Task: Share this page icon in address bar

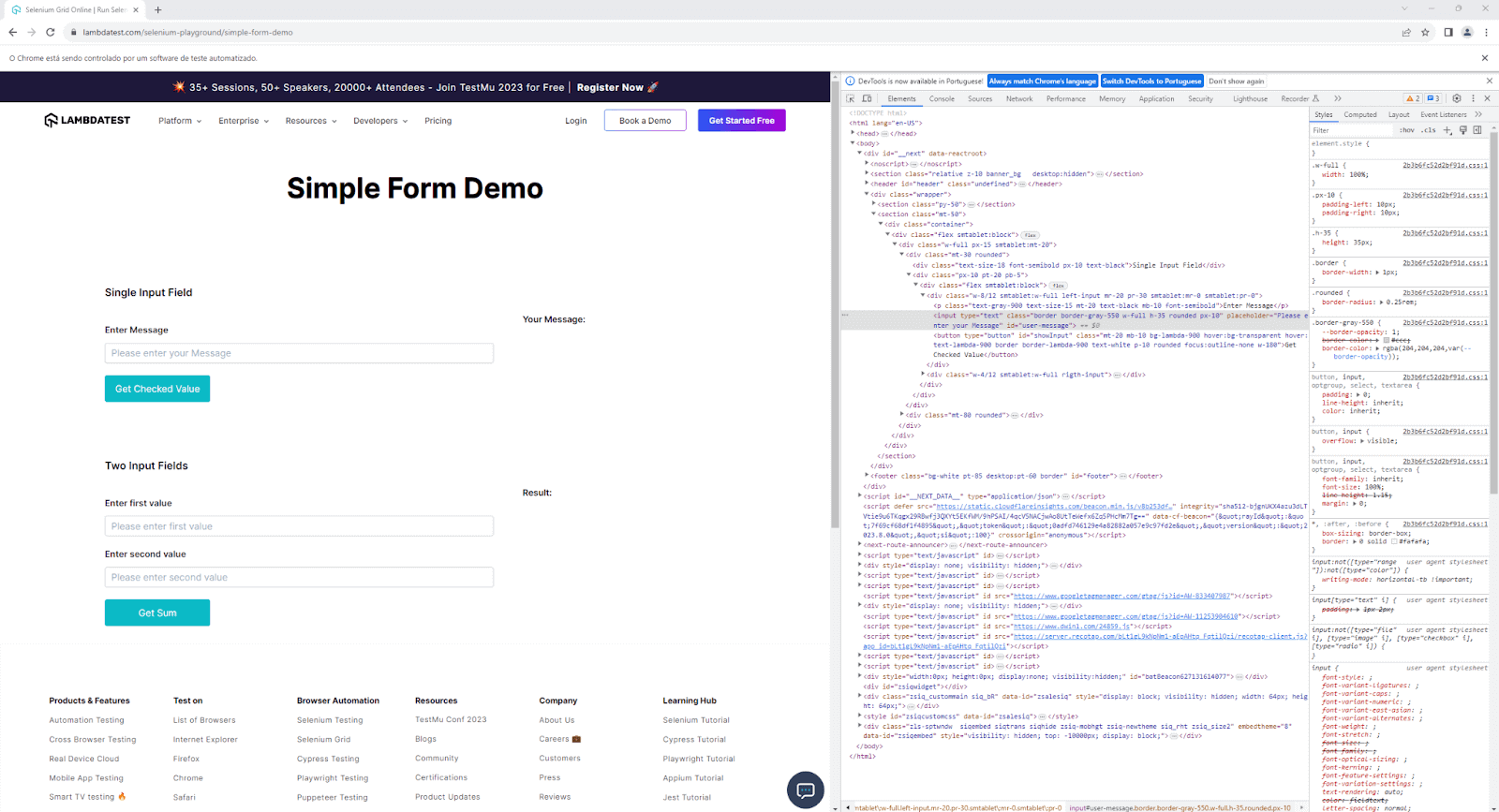Action: coord(1406,32)
